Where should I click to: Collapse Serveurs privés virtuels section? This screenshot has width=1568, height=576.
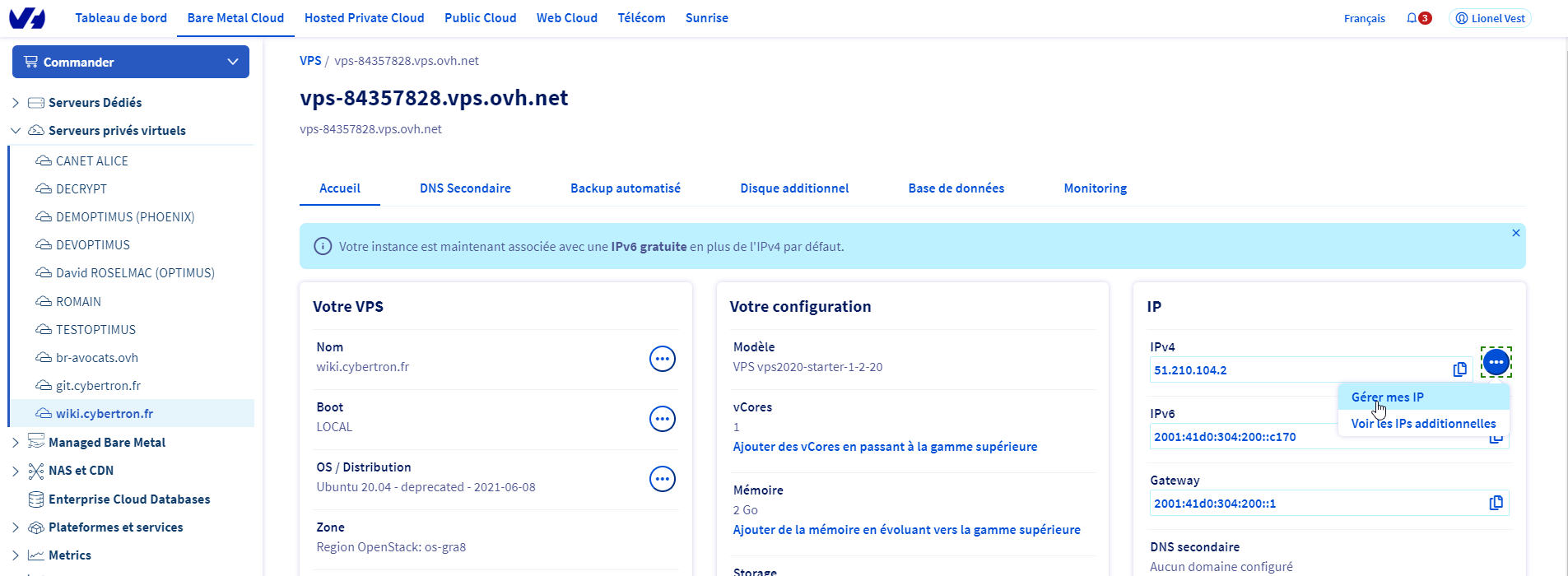click(x=16, y=131)
